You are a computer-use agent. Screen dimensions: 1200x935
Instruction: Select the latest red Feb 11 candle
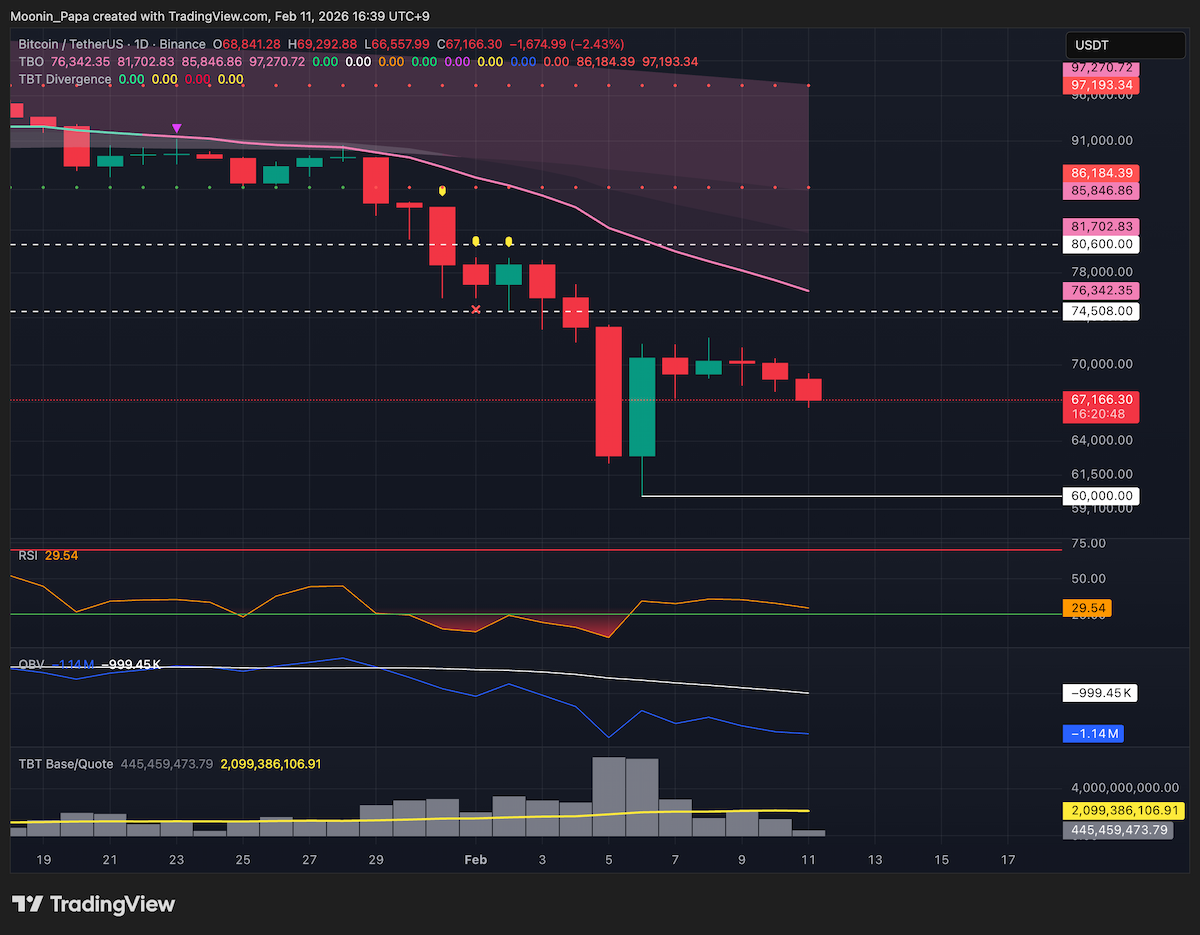click(x=808, y=390)
